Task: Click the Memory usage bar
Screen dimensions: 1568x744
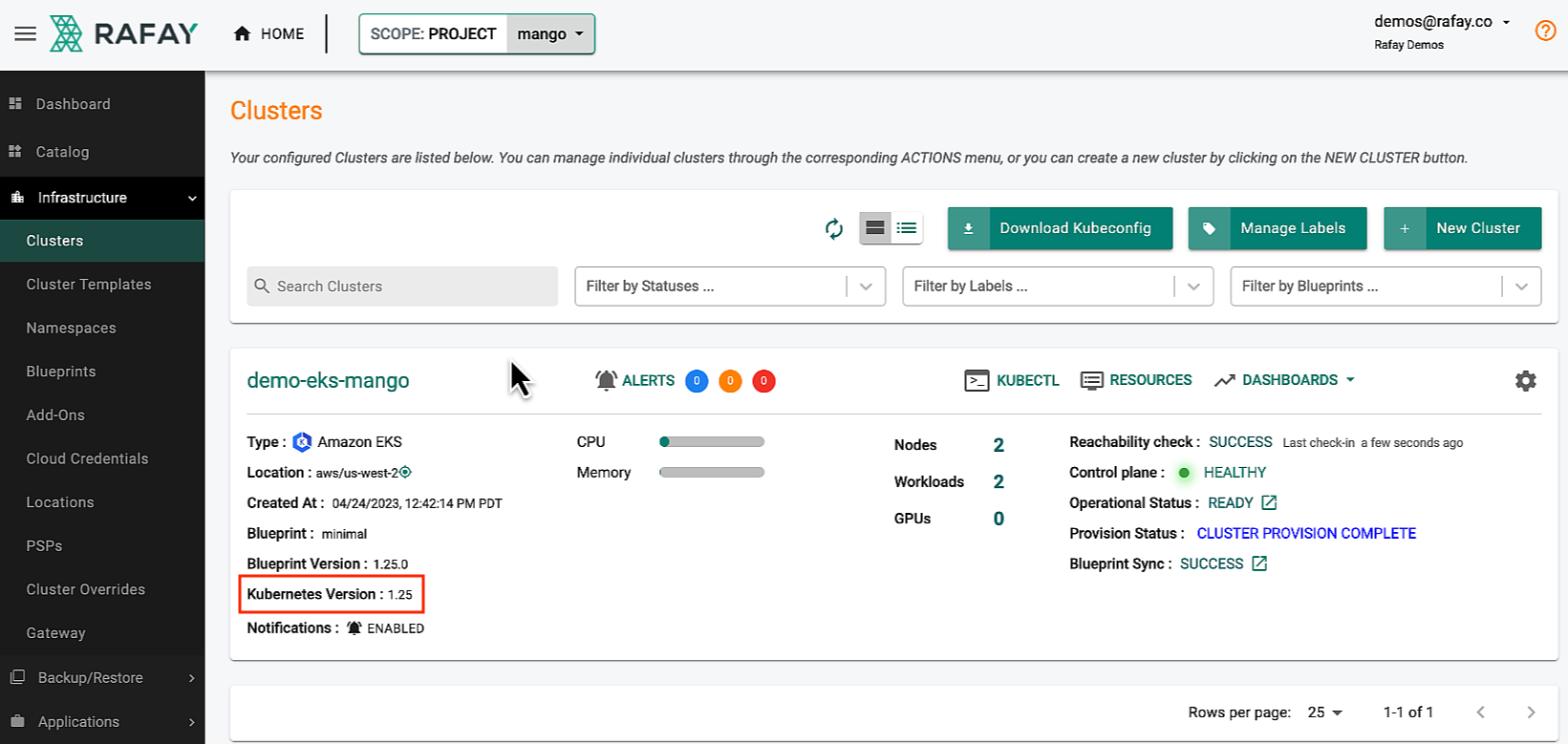Action: tap(712, 473)
